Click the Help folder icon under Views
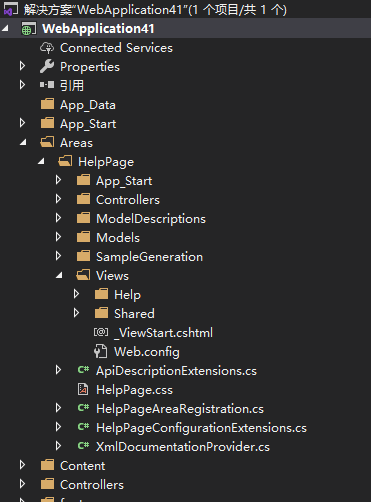 tap(101, 294)
